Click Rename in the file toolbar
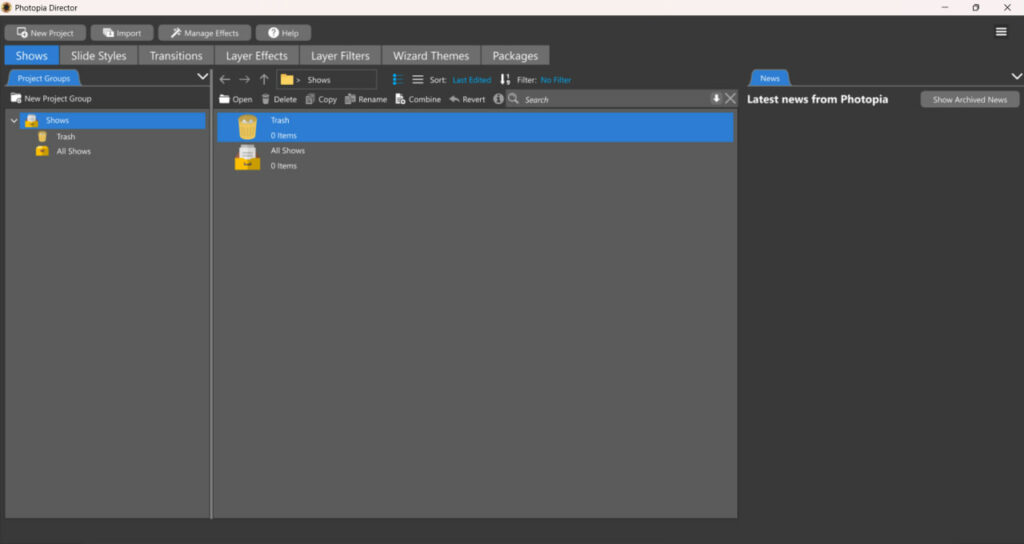The height and width of the screenshot is (544, 1024). pyautogui.click(x=366, y=99)
